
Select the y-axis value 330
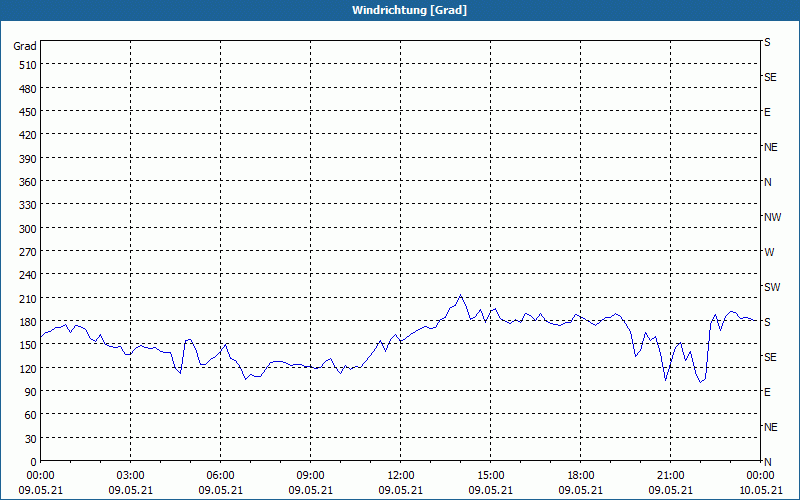coord(28,205)
